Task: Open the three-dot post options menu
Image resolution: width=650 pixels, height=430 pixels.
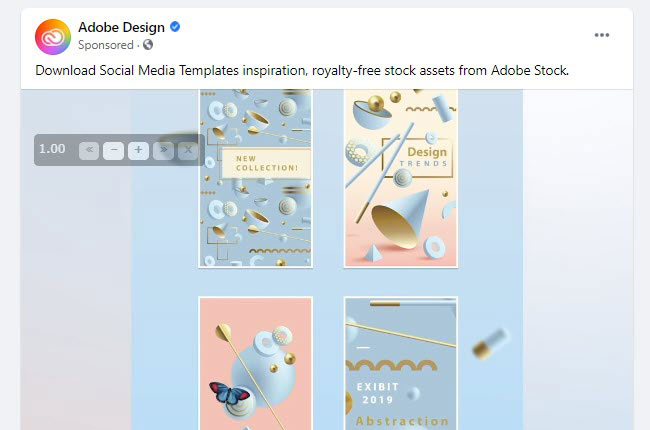Action: 601,35
